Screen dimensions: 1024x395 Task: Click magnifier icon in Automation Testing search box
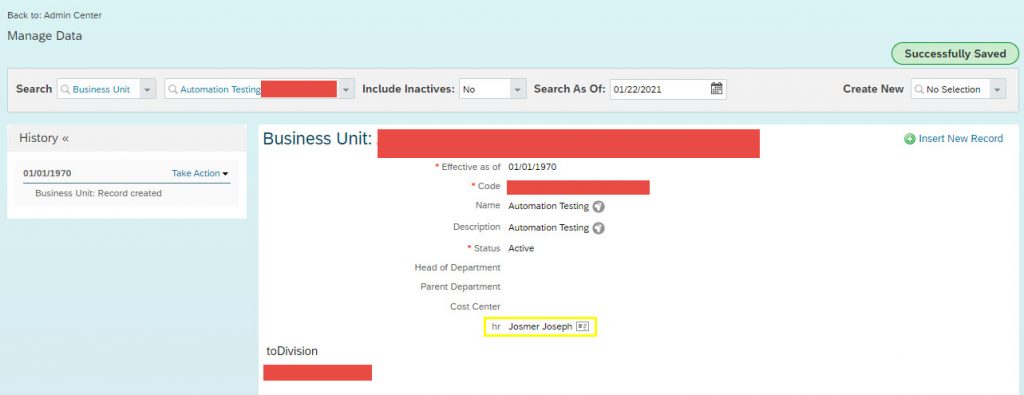173,89
